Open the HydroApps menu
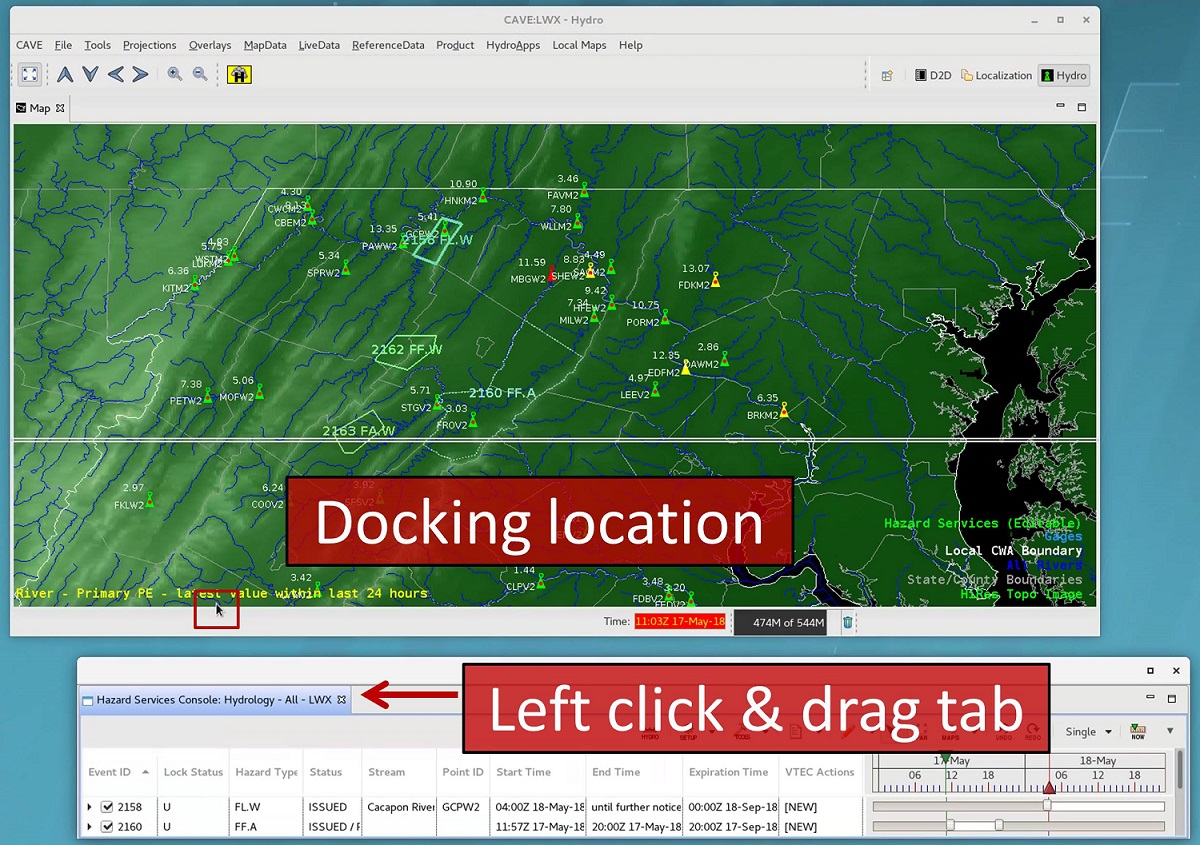1200x845 pixels. pos(513,45)
